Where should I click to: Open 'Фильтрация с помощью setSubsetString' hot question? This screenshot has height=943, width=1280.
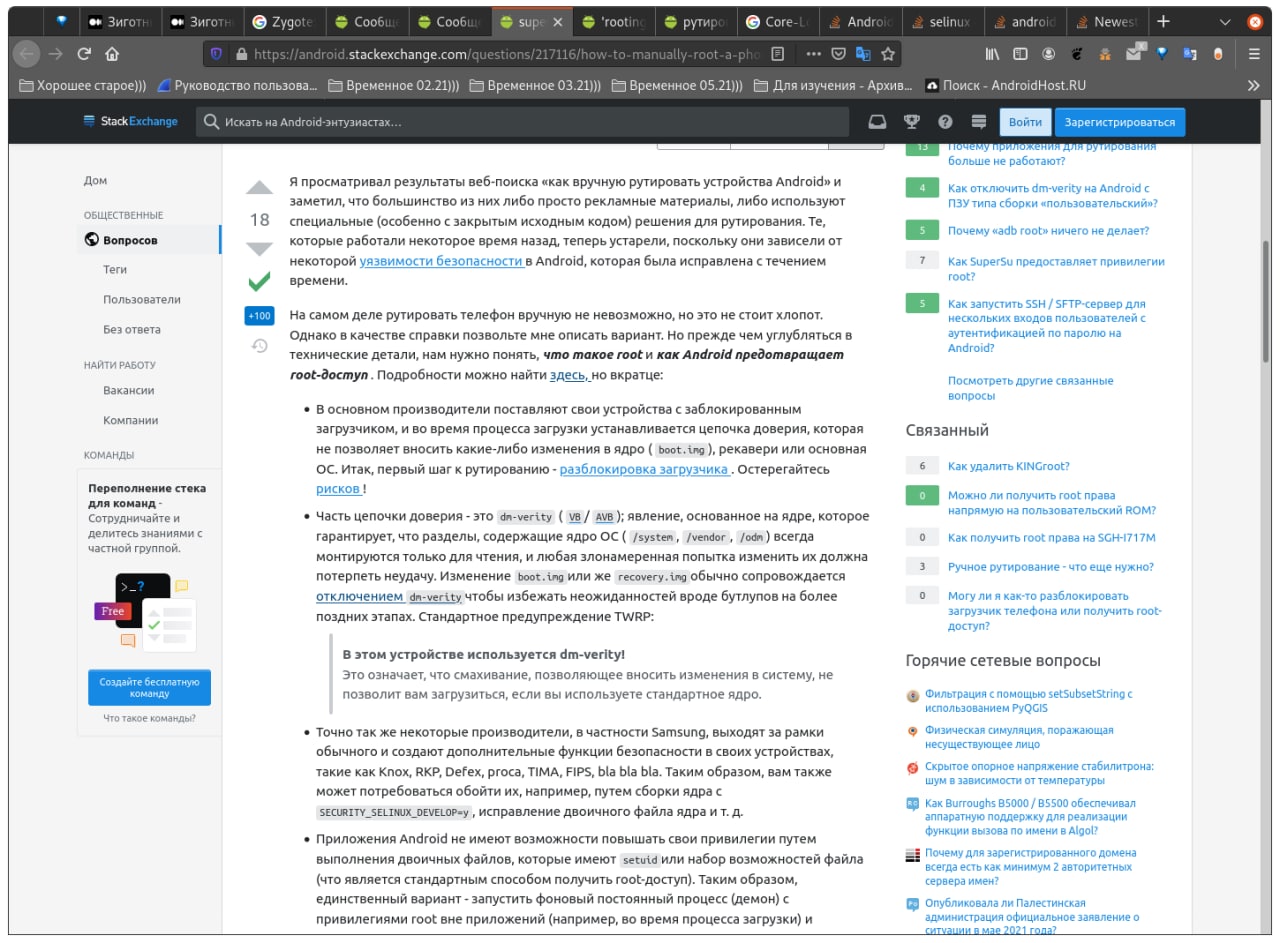1028,700
